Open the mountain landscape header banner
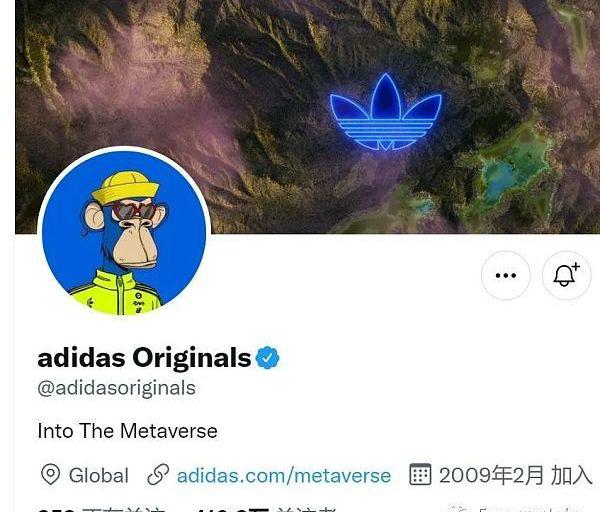The width and height of the screenshot is (600, 512). (308, 117)
